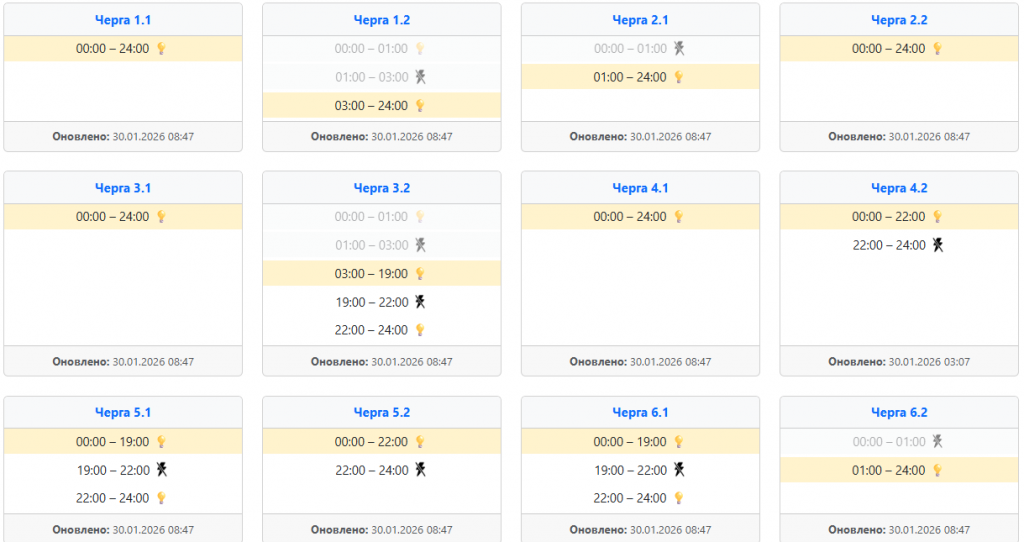Click the outage icon for 22:00 – 24:00 in Черга 4.2

[938, 245]
